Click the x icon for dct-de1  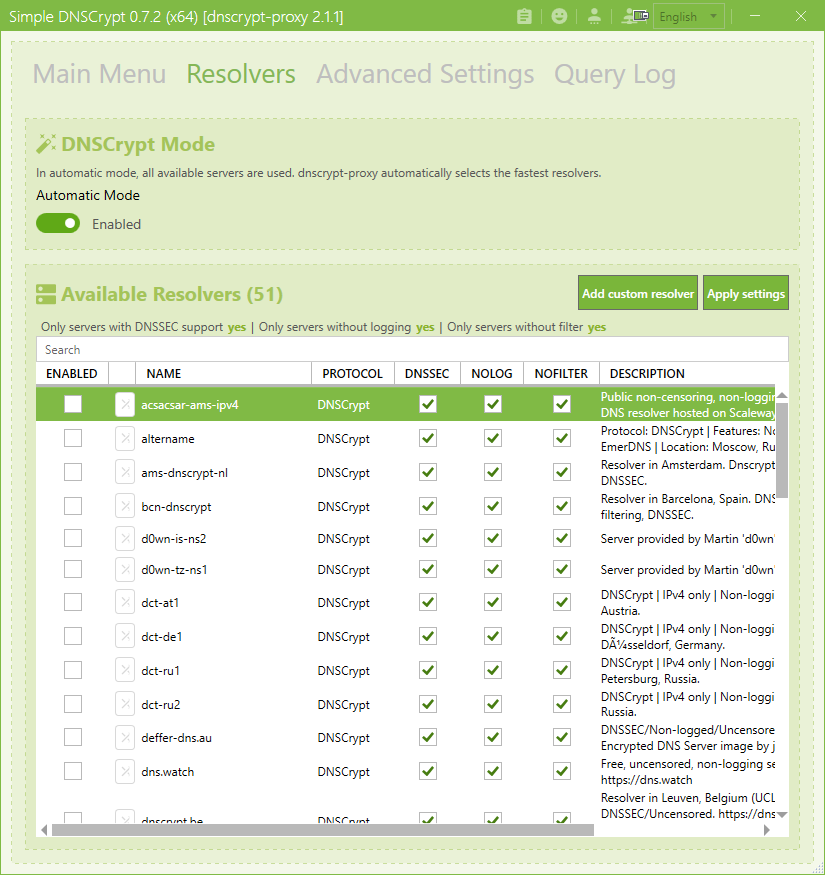point(125,636)
